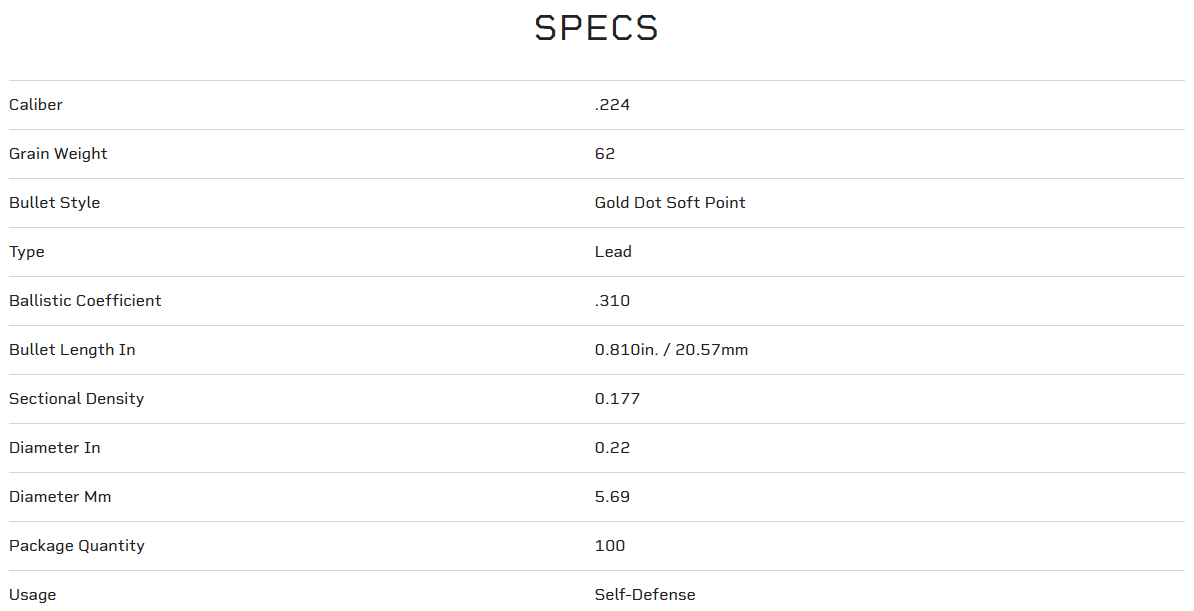Select the .310 ballistic coefficient value
Image resolution: width=1194 pixels, height=611 pixels.
[x=612, y=301]
